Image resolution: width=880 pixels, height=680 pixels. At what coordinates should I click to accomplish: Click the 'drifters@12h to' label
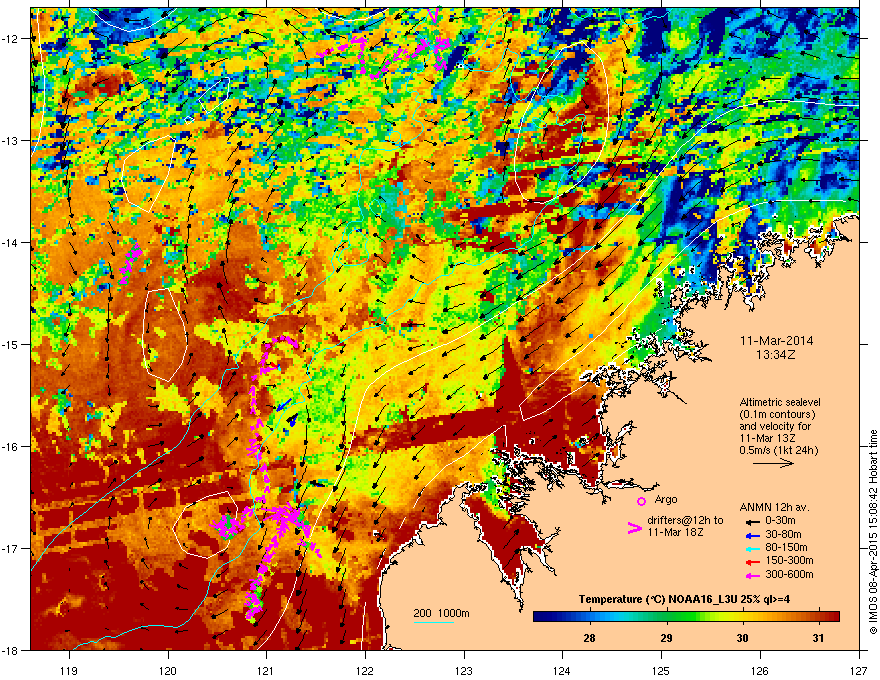[685, 520]
